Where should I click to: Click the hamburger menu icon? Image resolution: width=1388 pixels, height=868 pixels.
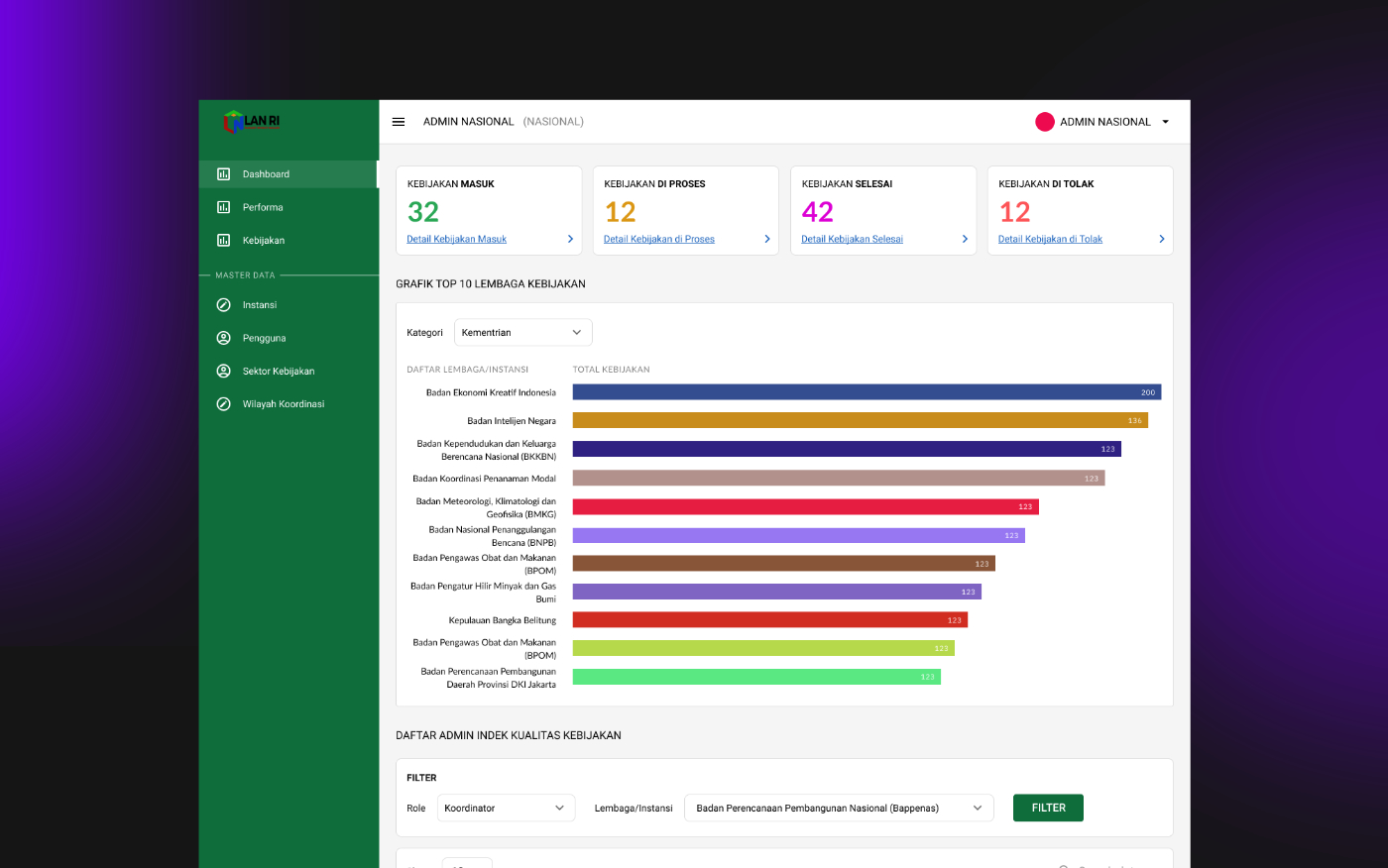pos(399,122)
